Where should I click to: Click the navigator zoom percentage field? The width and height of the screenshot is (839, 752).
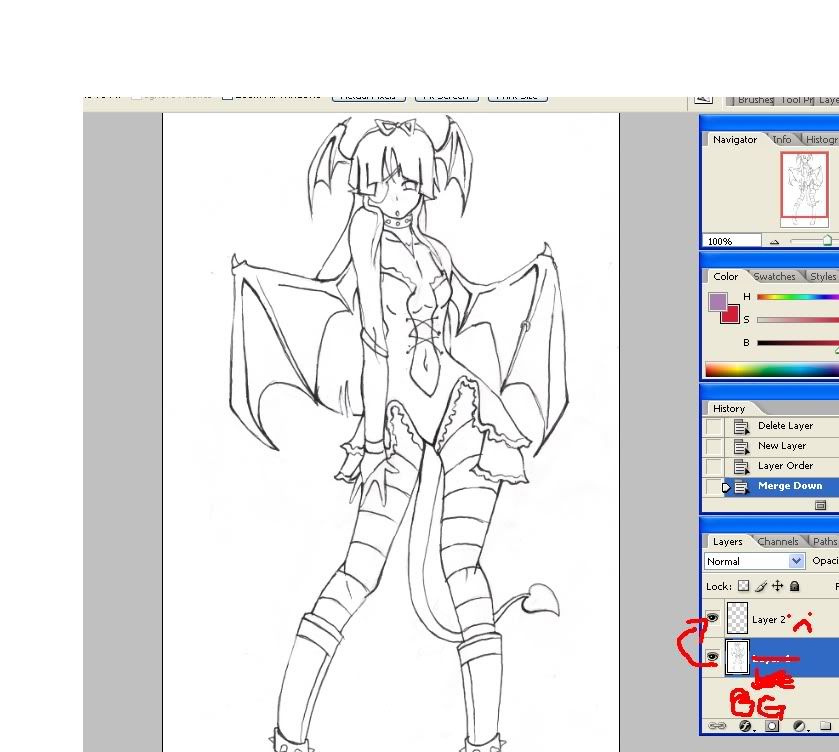click(731, 241)
